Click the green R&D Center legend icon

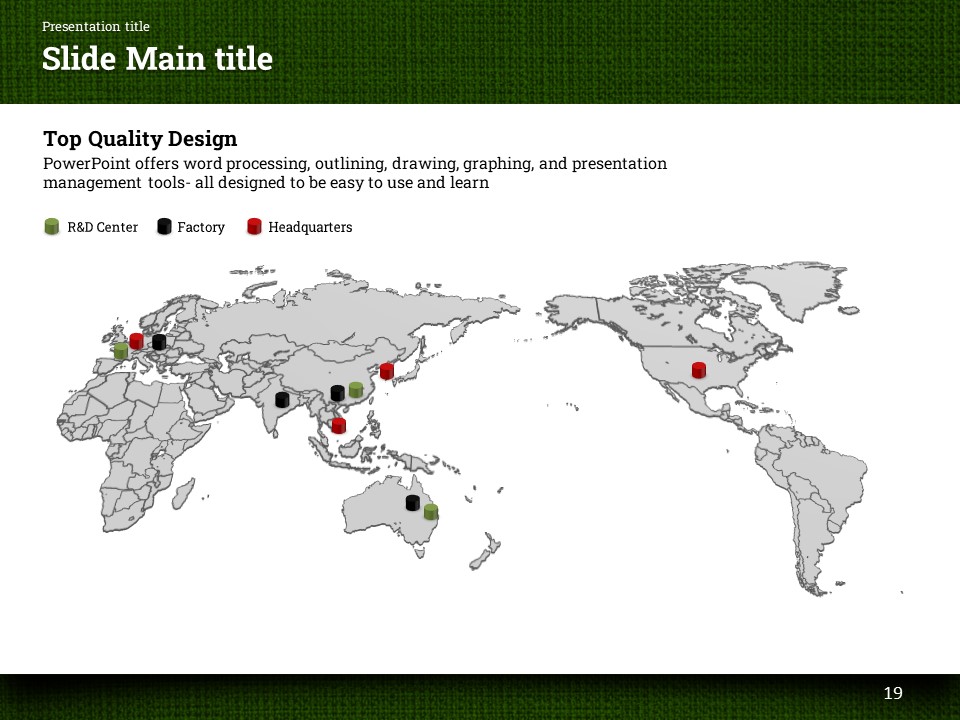pos(52,227)
